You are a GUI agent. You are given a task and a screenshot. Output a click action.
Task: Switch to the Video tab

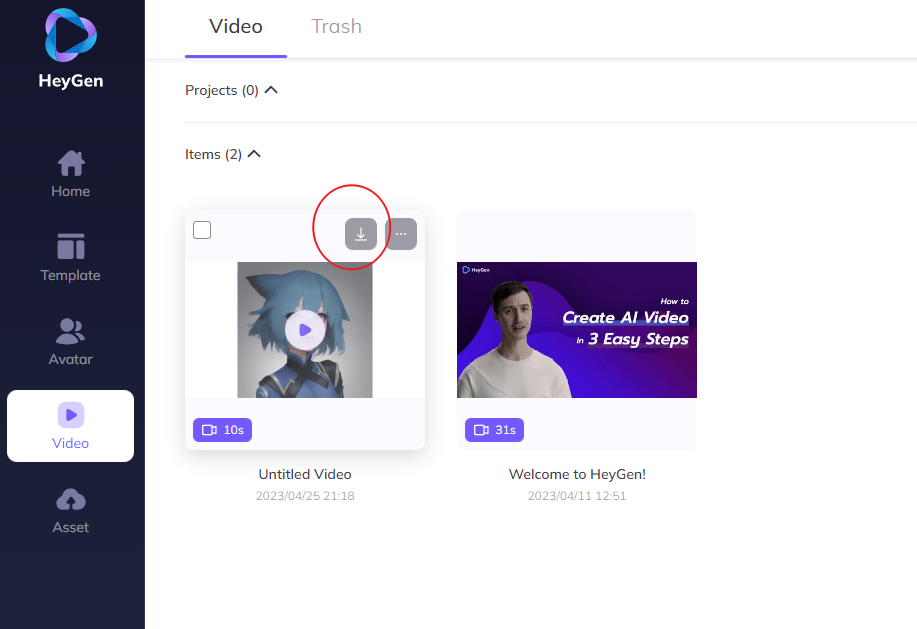235,26
